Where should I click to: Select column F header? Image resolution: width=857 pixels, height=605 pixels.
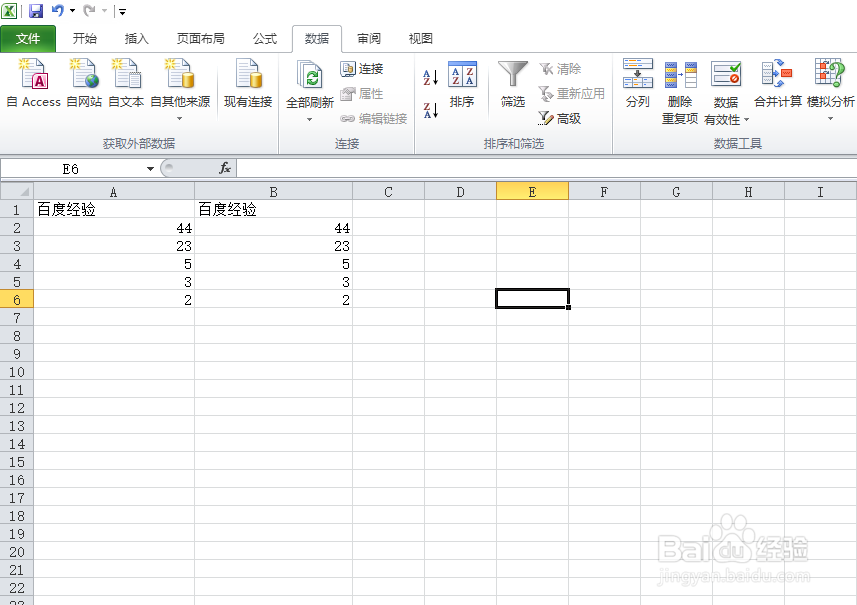coord(604,192)
